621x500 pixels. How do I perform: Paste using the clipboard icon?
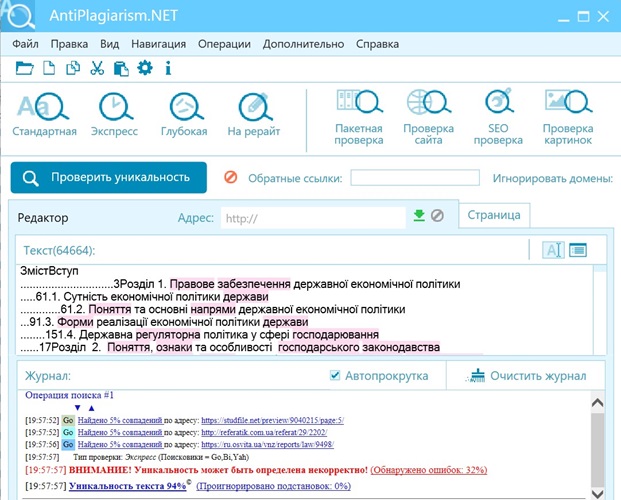pyautogui.click(x=121, y=68)
